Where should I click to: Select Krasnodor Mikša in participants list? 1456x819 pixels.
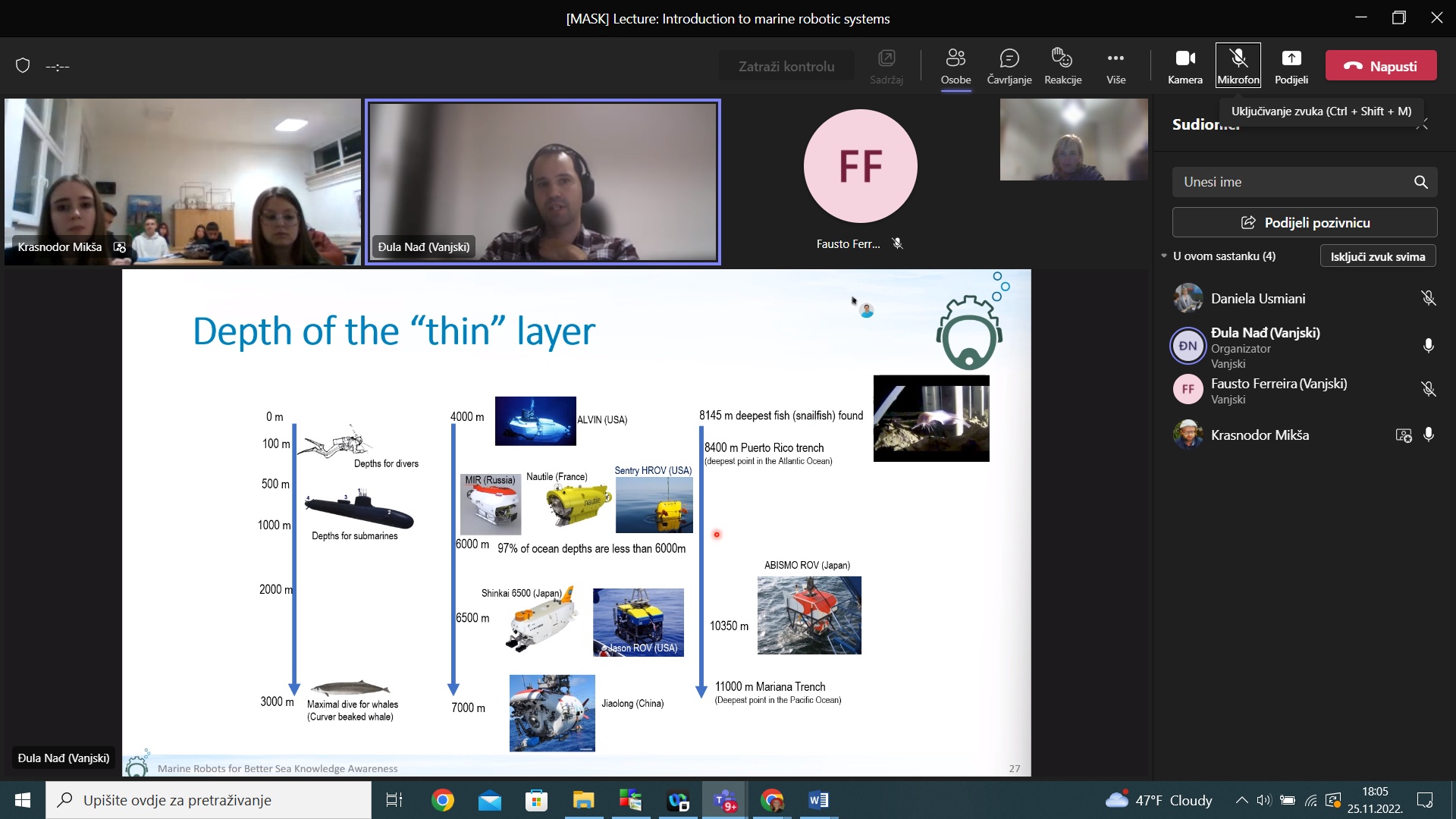pyautogui.click(x=1304, y=435)
